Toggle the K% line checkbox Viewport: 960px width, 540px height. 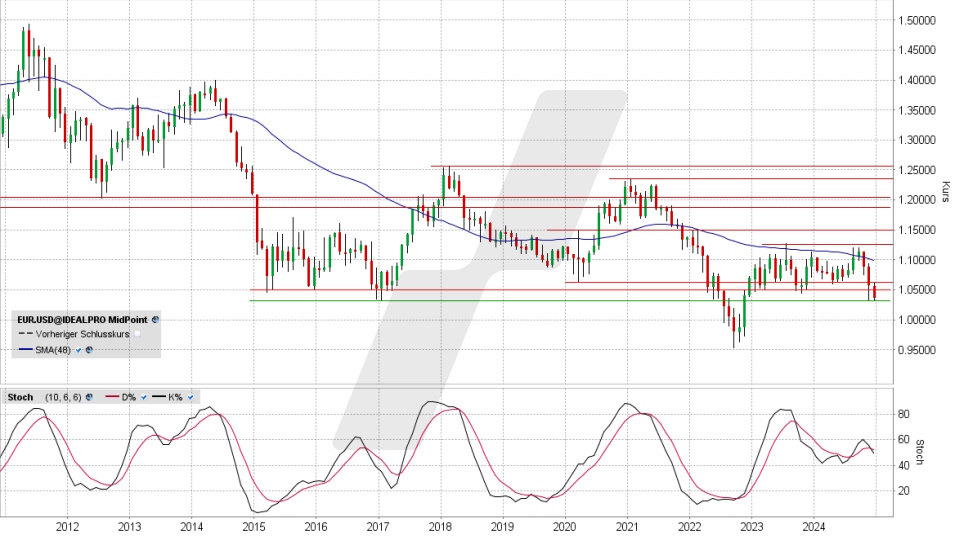pyautogui.click(x=190, y=397)
